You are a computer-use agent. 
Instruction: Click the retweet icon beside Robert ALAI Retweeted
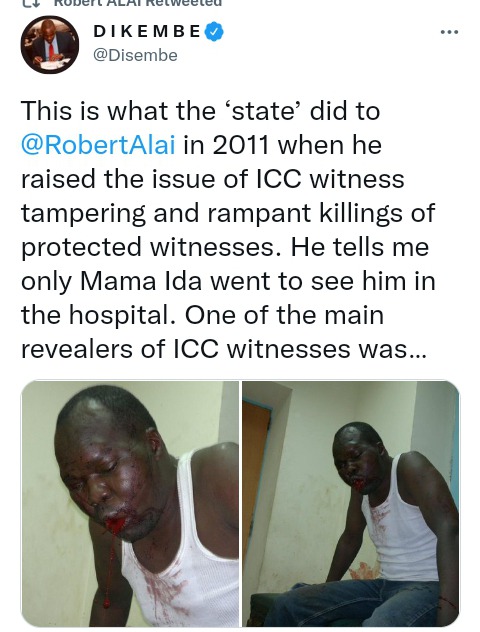tap(30, 2)
